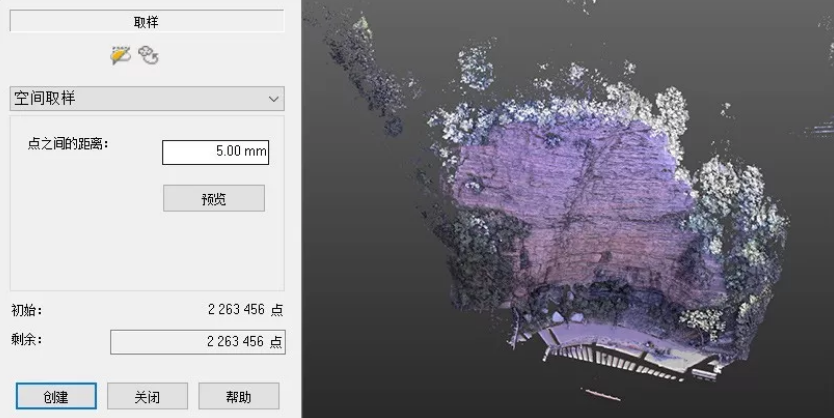The image size is (834, 418).
Task: Click the 剩余 label text
Action: tap(27, 340)
